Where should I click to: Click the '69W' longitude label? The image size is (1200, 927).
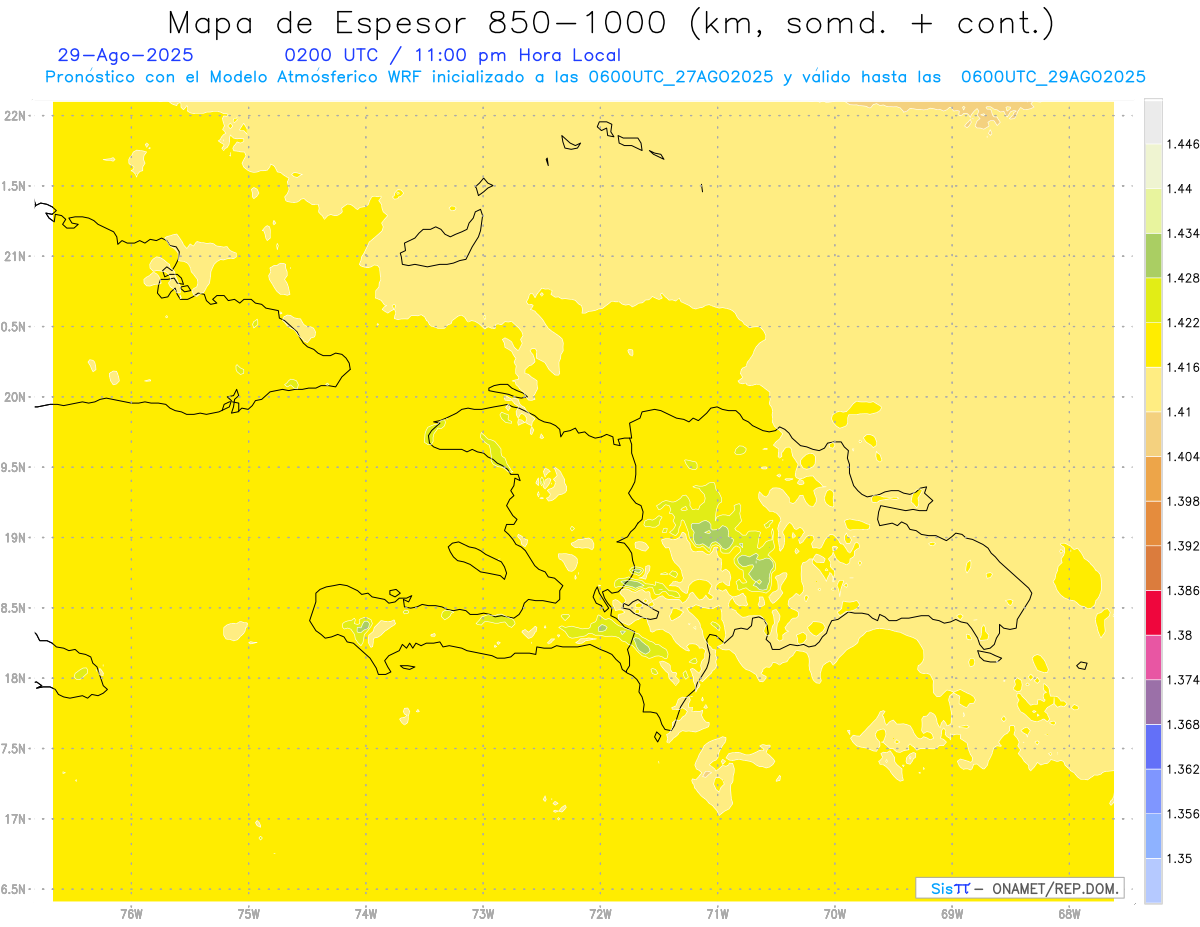(952, 914)
